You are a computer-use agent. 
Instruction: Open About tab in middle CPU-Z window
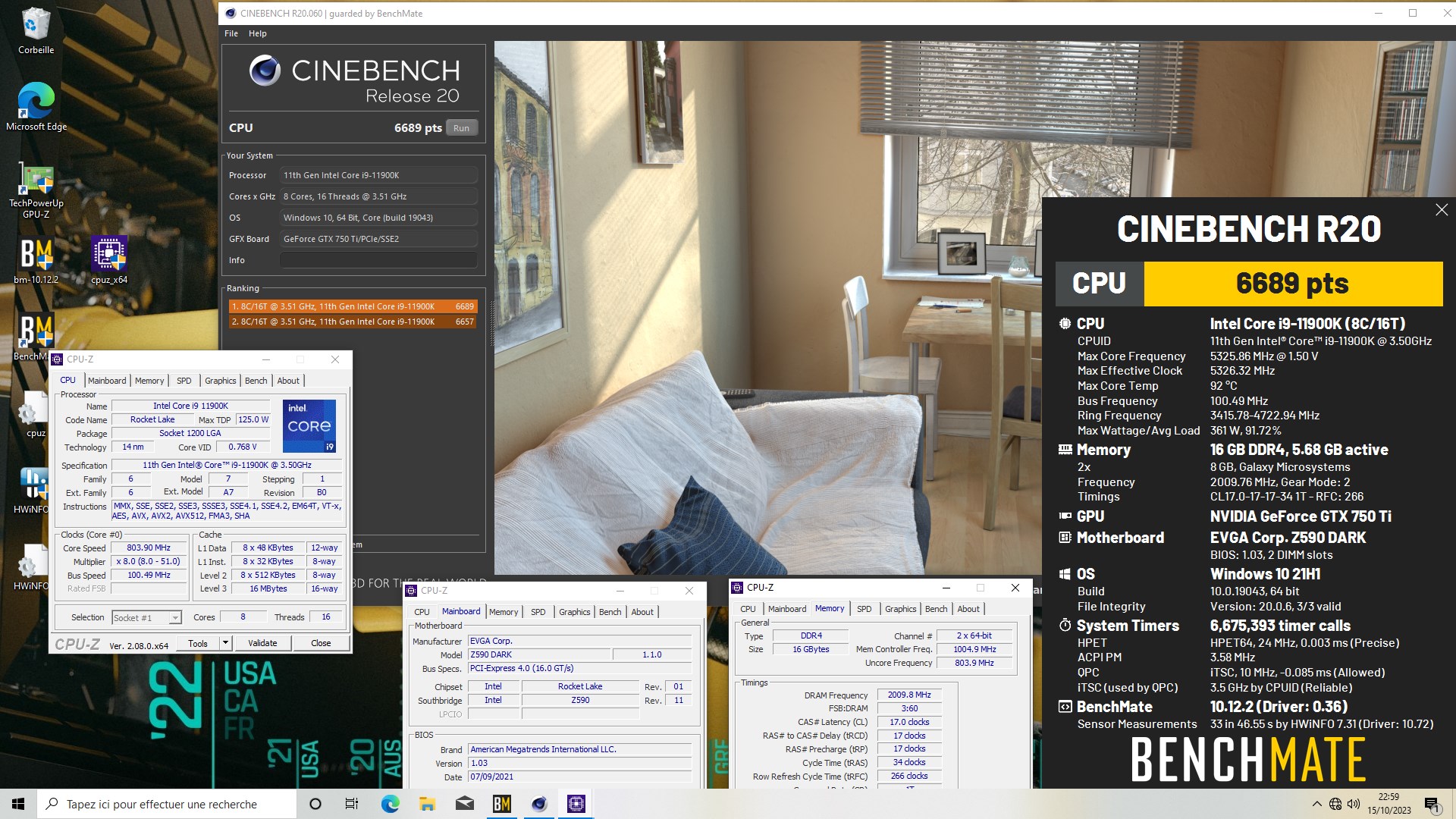642,612
